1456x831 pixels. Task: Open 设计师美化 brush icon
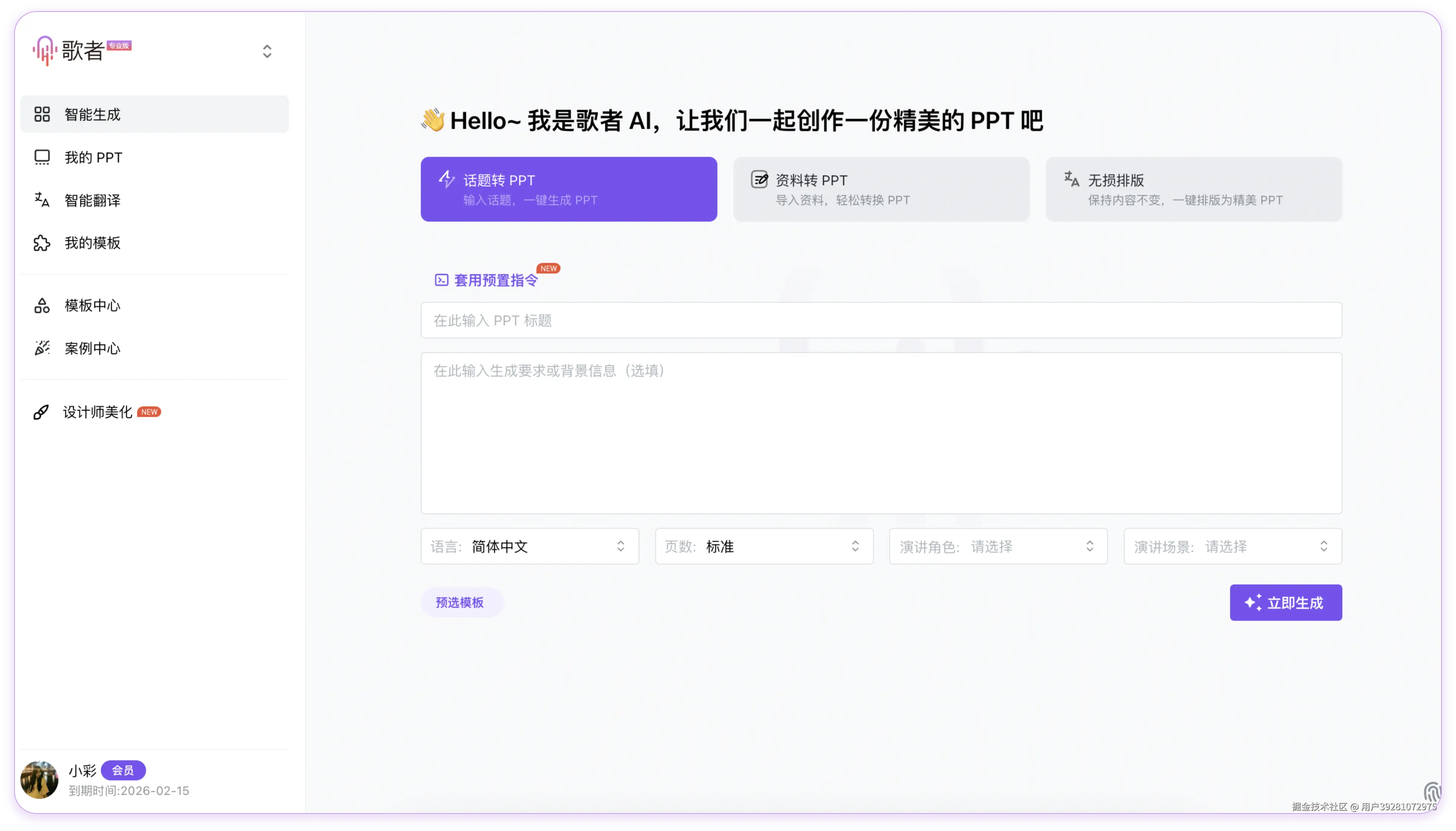41,412
